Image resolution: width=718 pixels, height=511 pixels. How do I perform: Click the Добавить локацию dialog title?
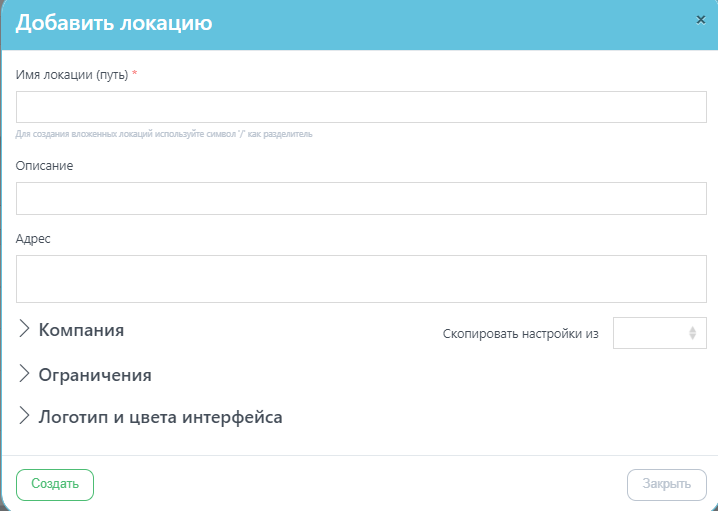tap(114, 23)
